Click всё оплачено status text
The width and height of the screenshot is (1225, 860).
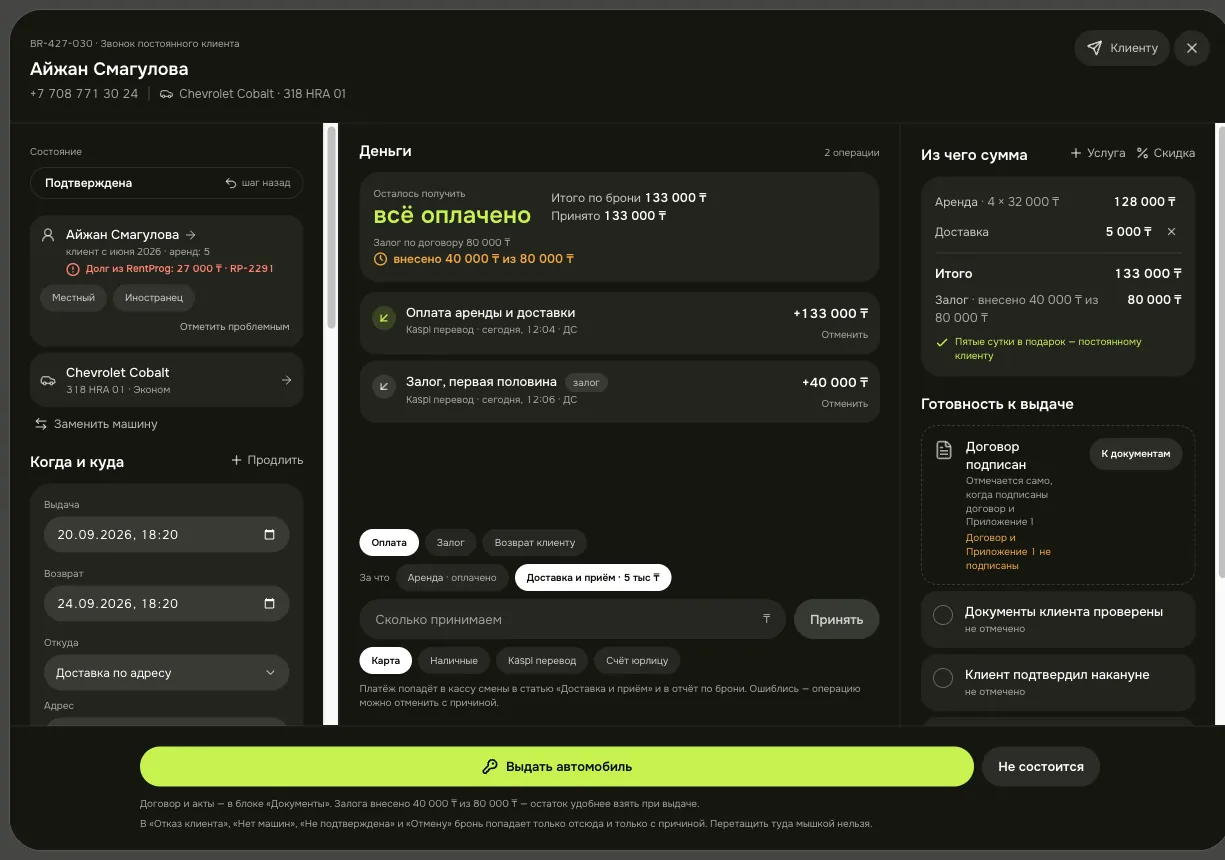[x=452, y=215]
